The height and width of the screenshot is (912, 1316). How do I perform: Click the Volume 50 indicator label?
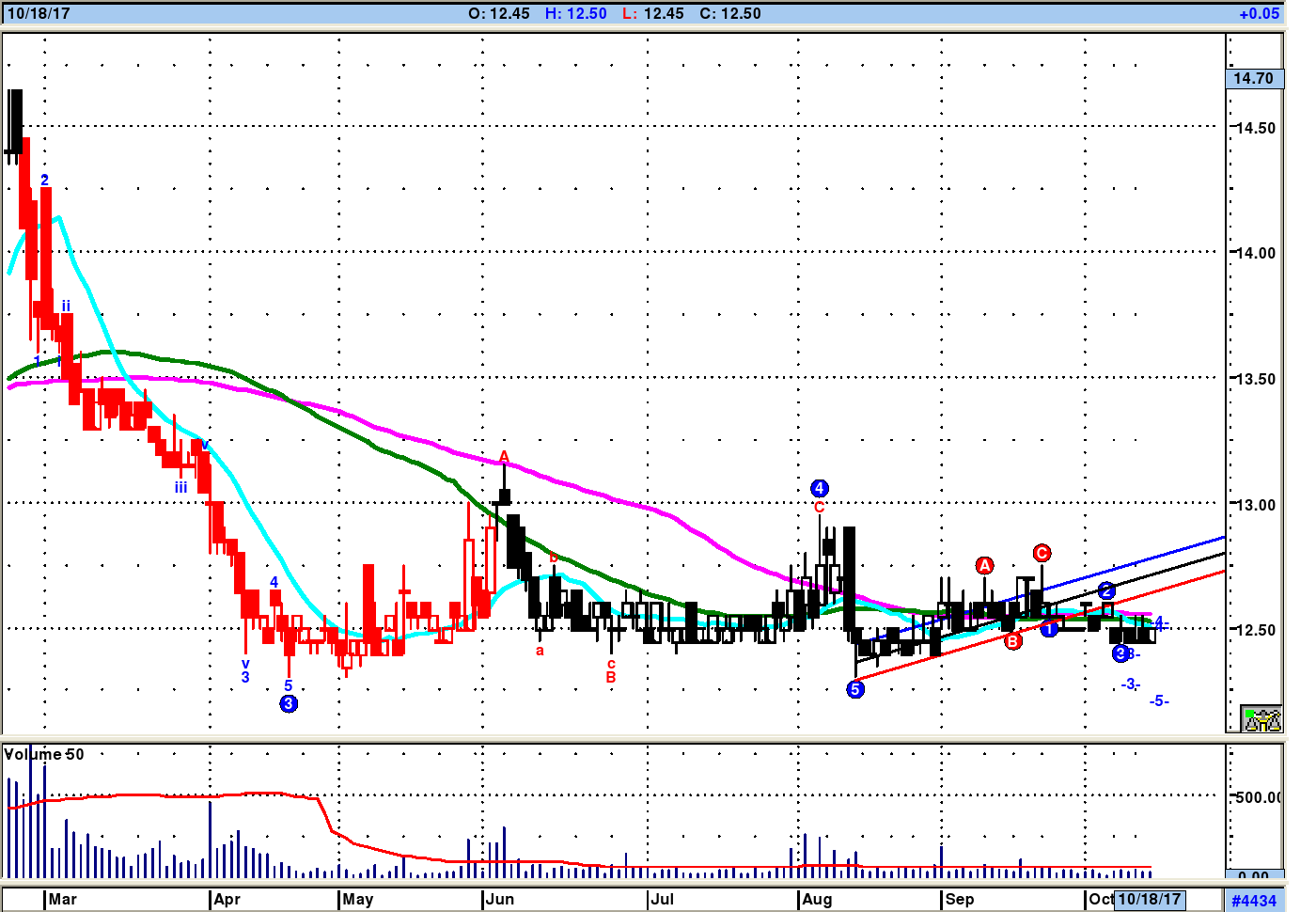point(44,754)
